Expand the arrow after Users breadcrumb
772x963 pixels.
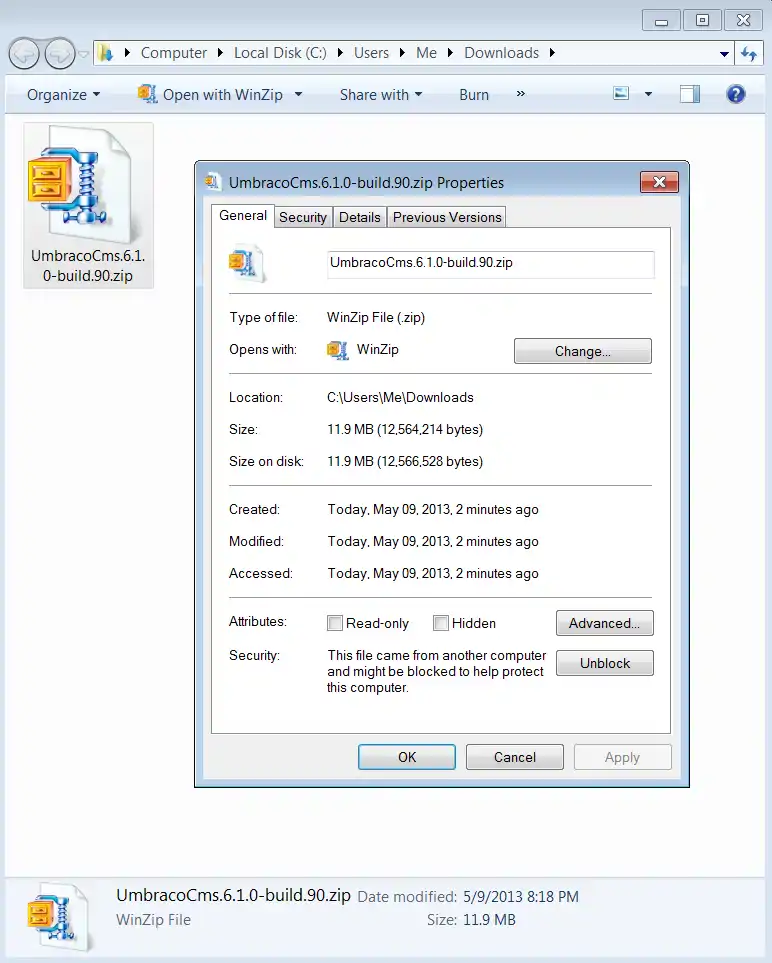(402, 53)
